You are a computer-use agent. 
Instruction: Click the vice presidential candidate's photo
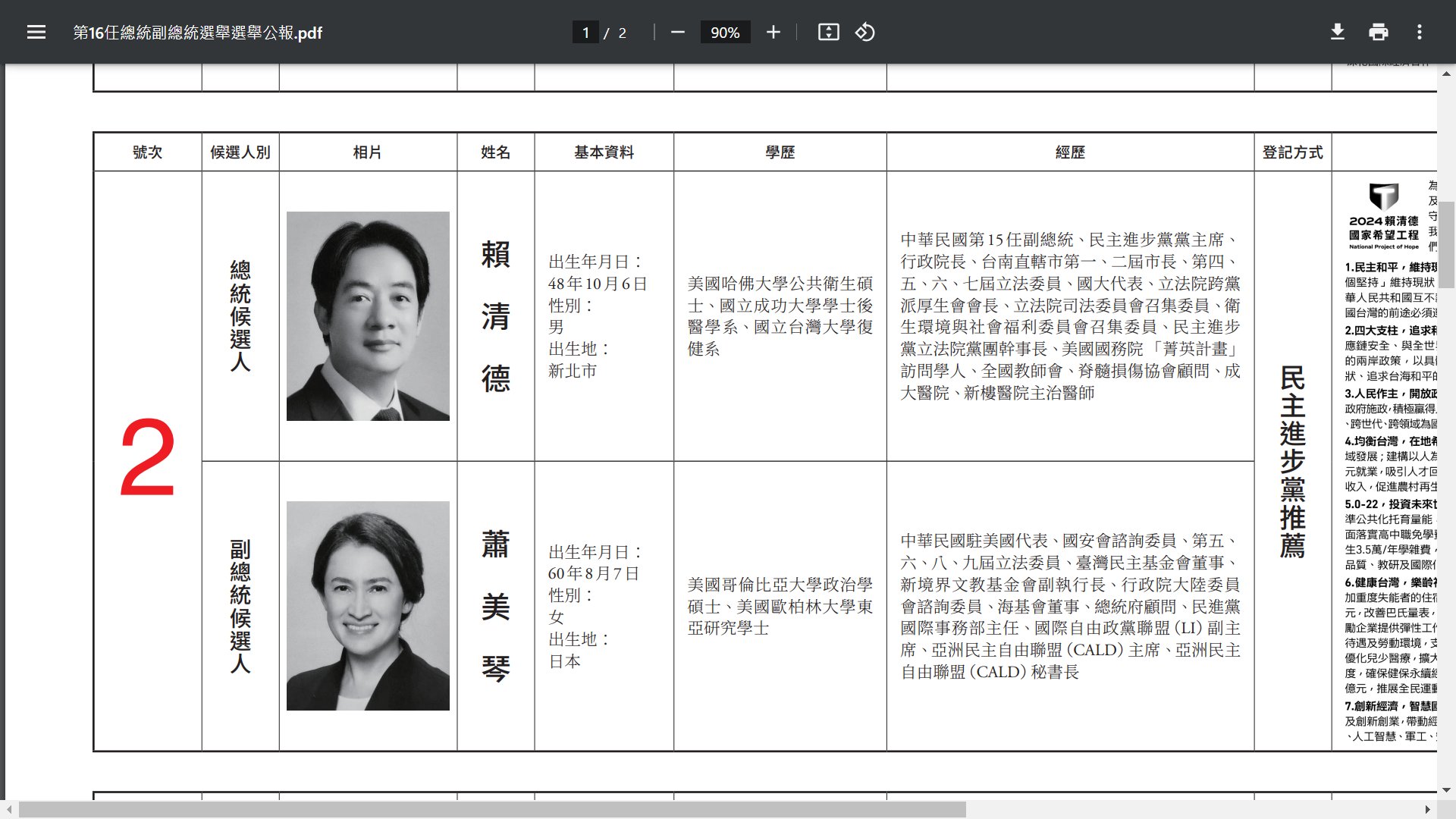pos(368,606)
